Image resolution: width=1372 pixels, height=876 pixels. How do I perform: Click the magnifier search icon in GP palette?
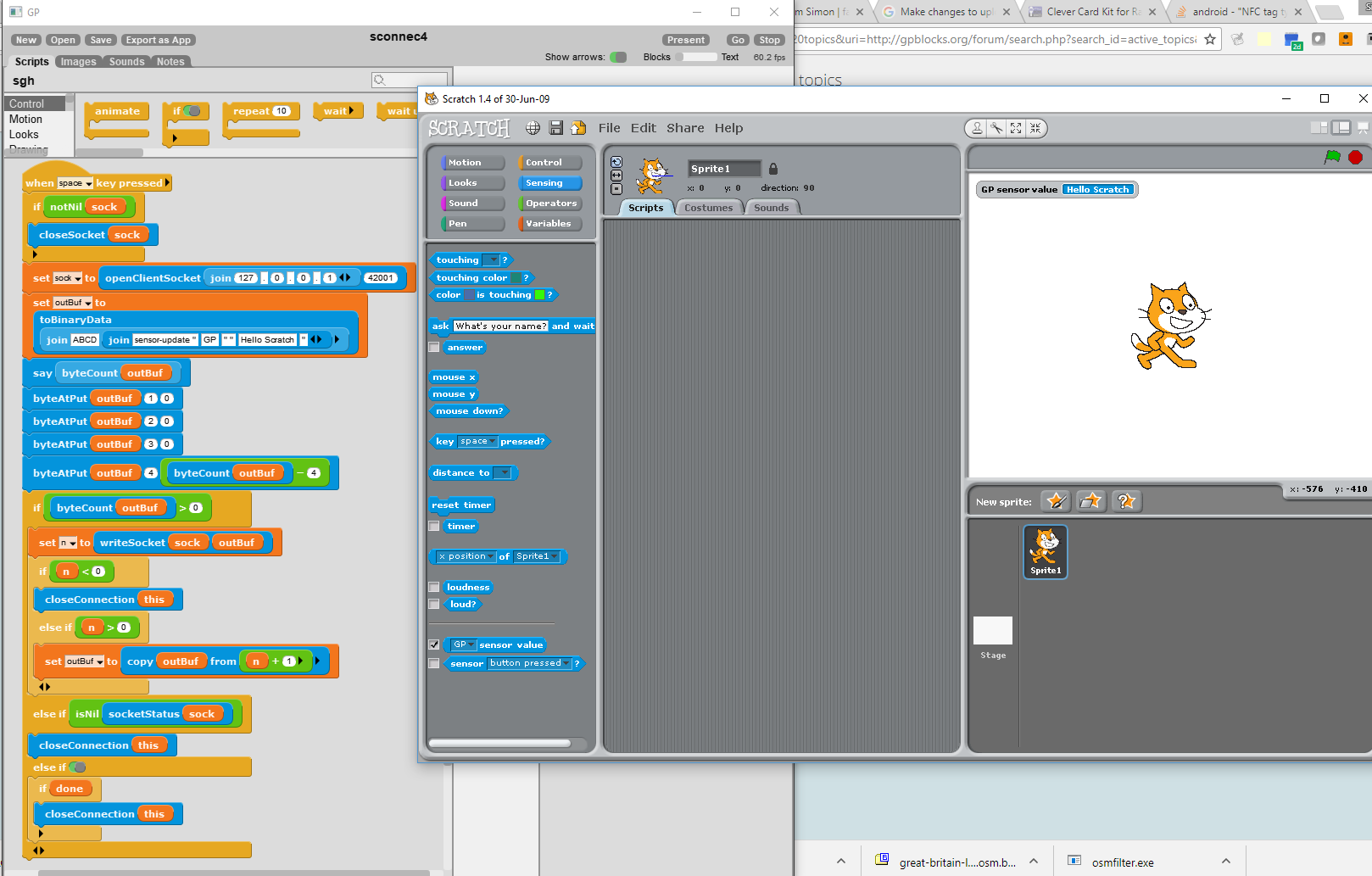click(380, 81)
